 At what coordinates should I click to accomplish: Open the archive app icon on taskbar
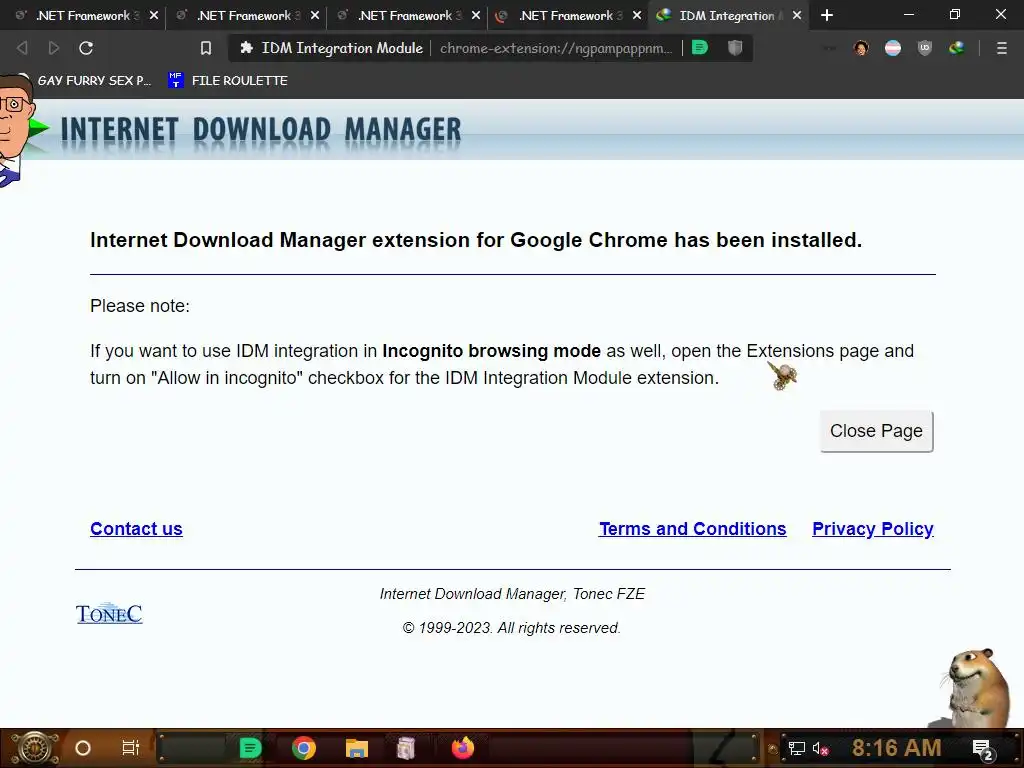406,748
